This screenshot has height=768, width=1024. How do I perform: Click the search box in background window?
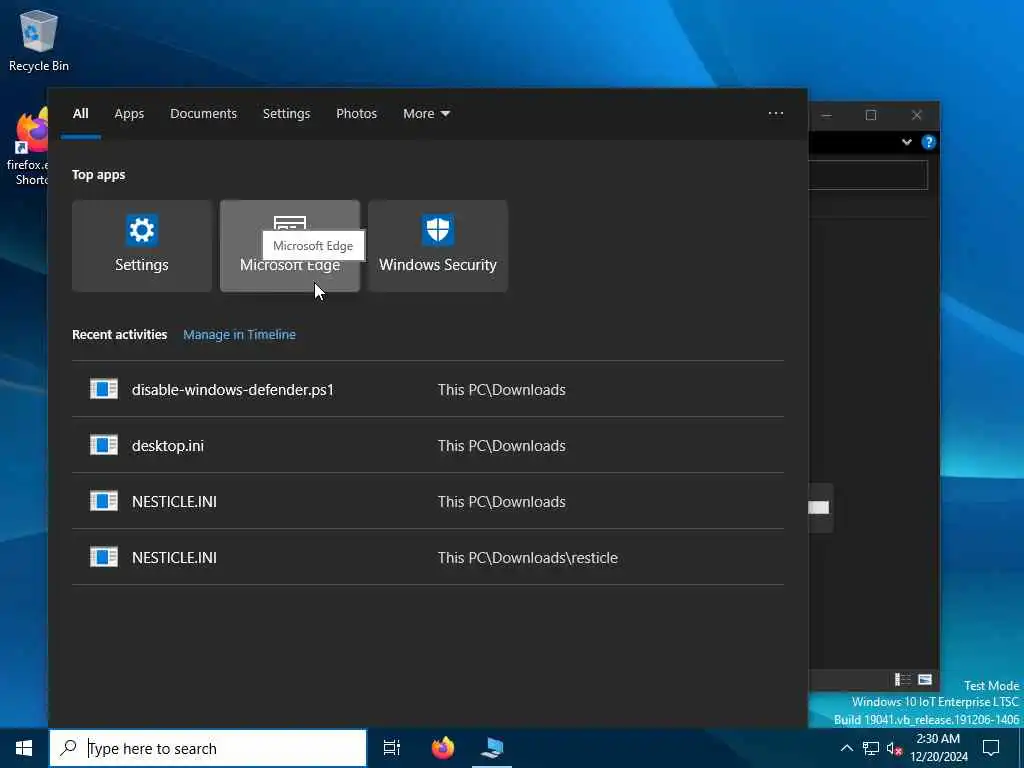click(x=868, y=175)
